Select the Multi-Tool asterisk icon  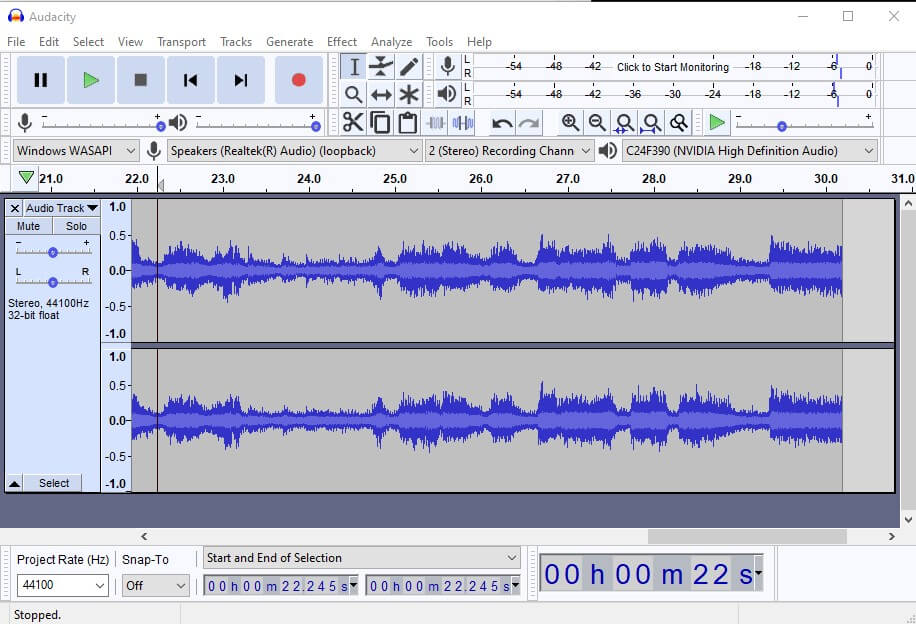pyautogui.click(x=409, y=95)
